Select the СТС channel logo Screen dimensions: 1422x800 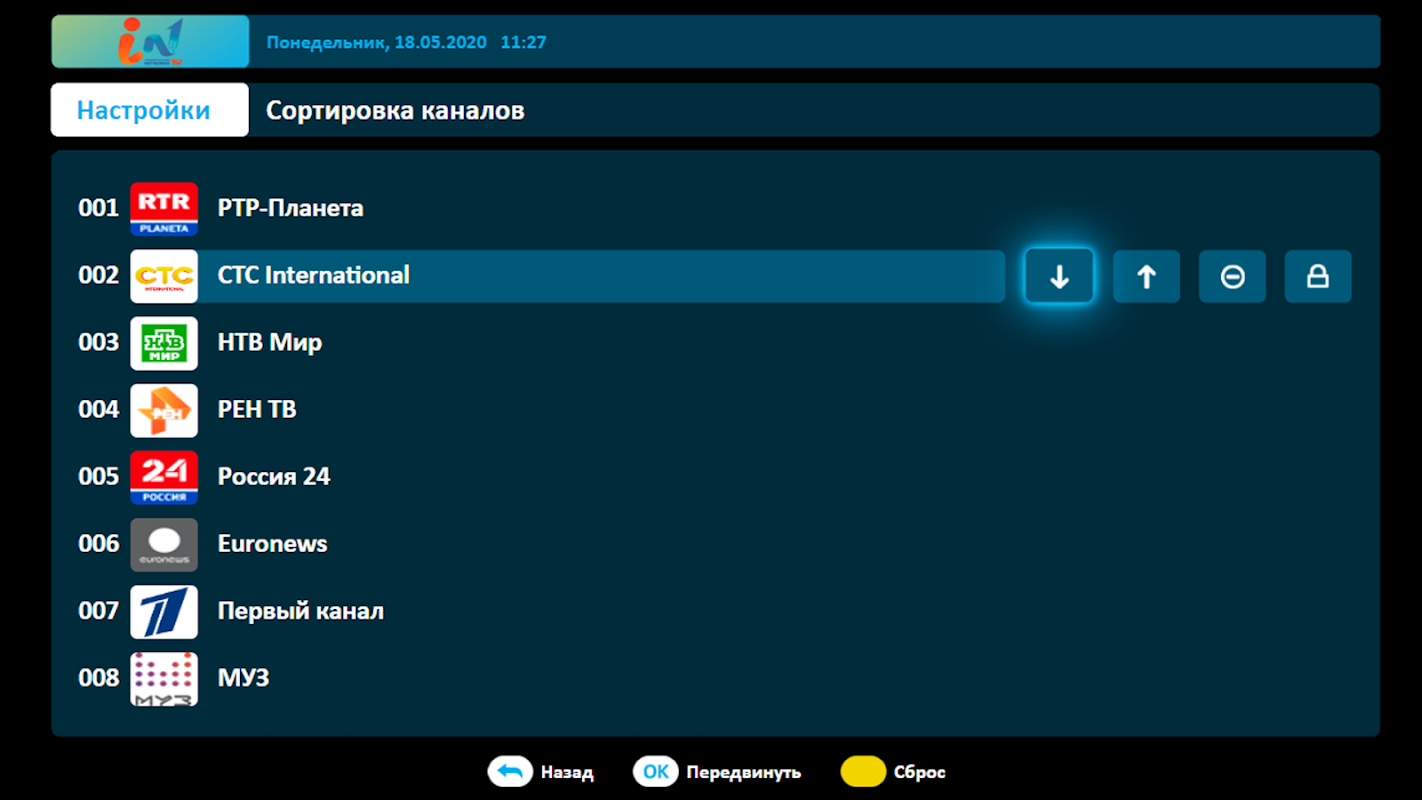[164, 276]
